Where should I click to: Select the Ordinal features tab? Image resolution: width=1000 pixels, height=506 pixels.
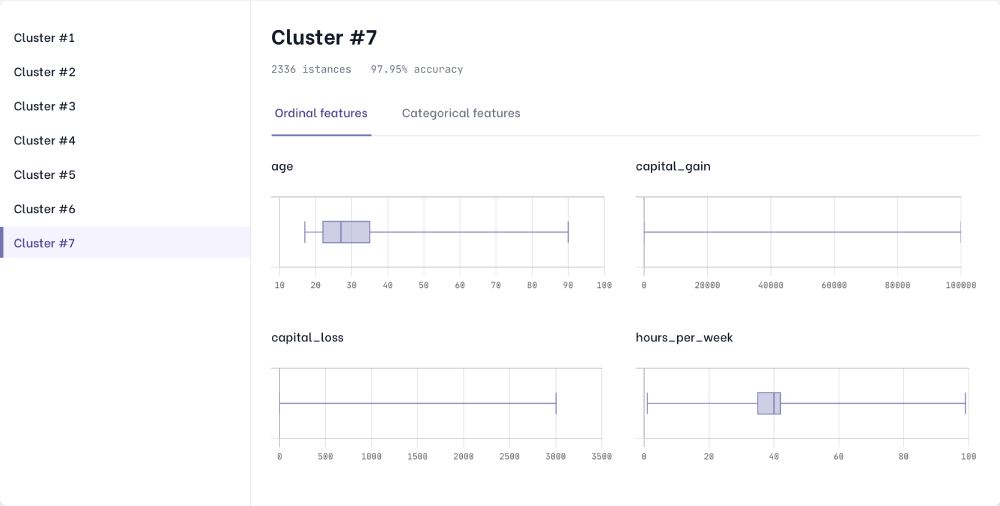[321, 114]
